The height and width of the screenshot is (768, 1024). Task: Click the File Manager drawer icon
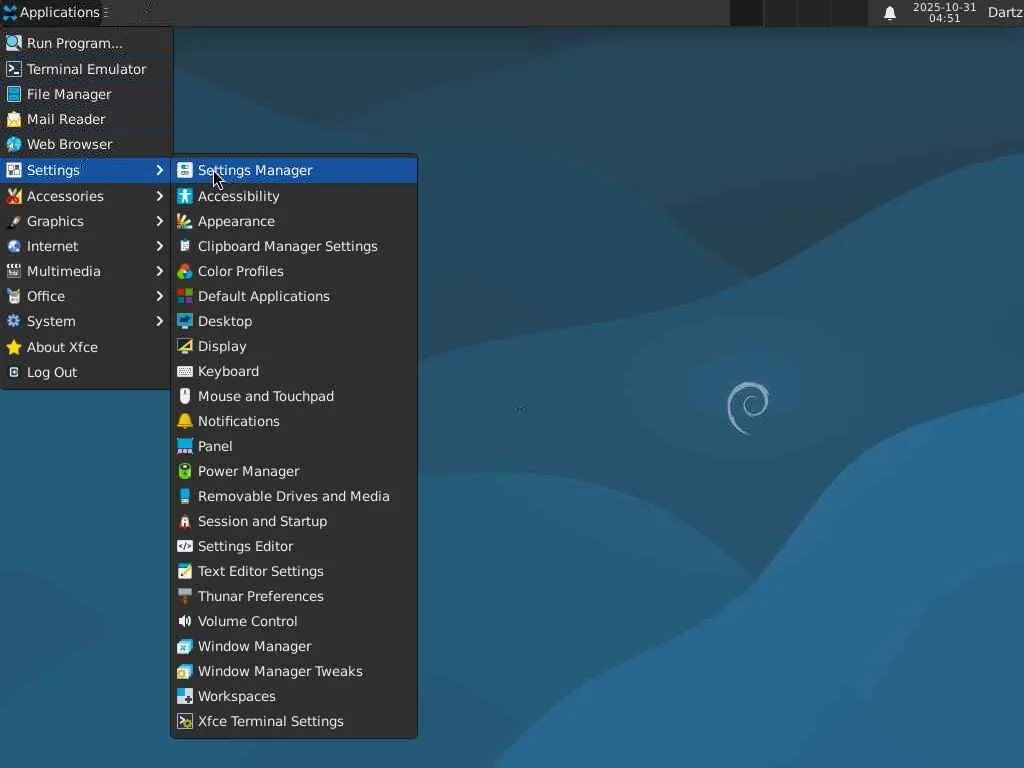[x=14, y=94]
